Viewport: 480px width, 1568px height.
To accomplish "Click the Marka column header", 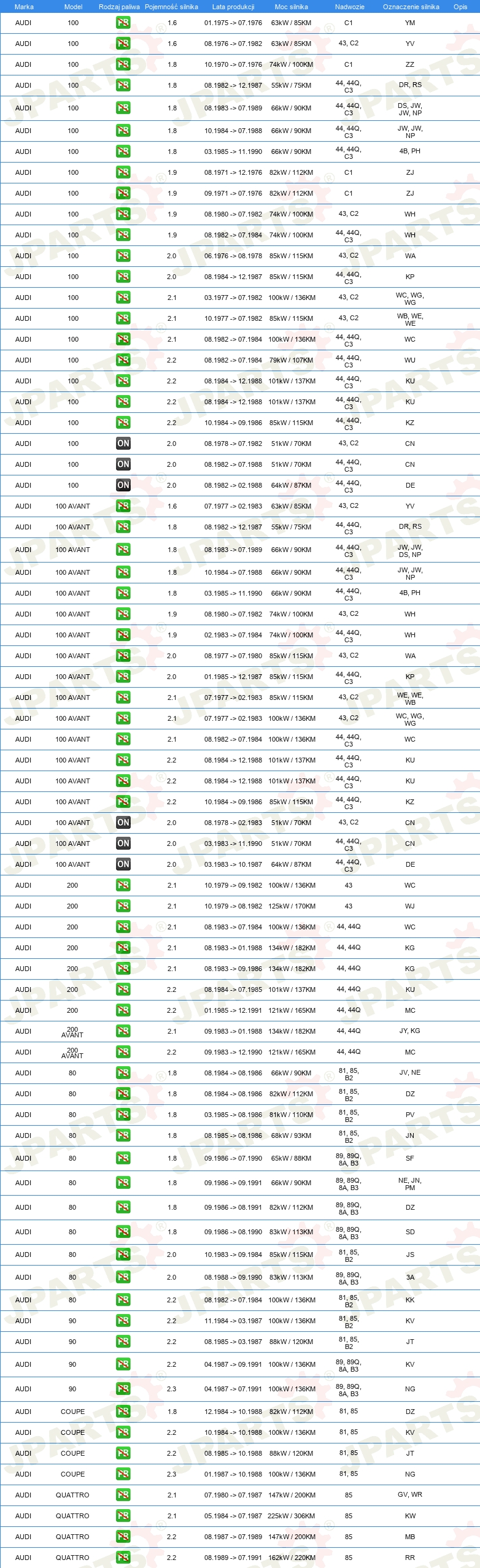I will point(24,7).
